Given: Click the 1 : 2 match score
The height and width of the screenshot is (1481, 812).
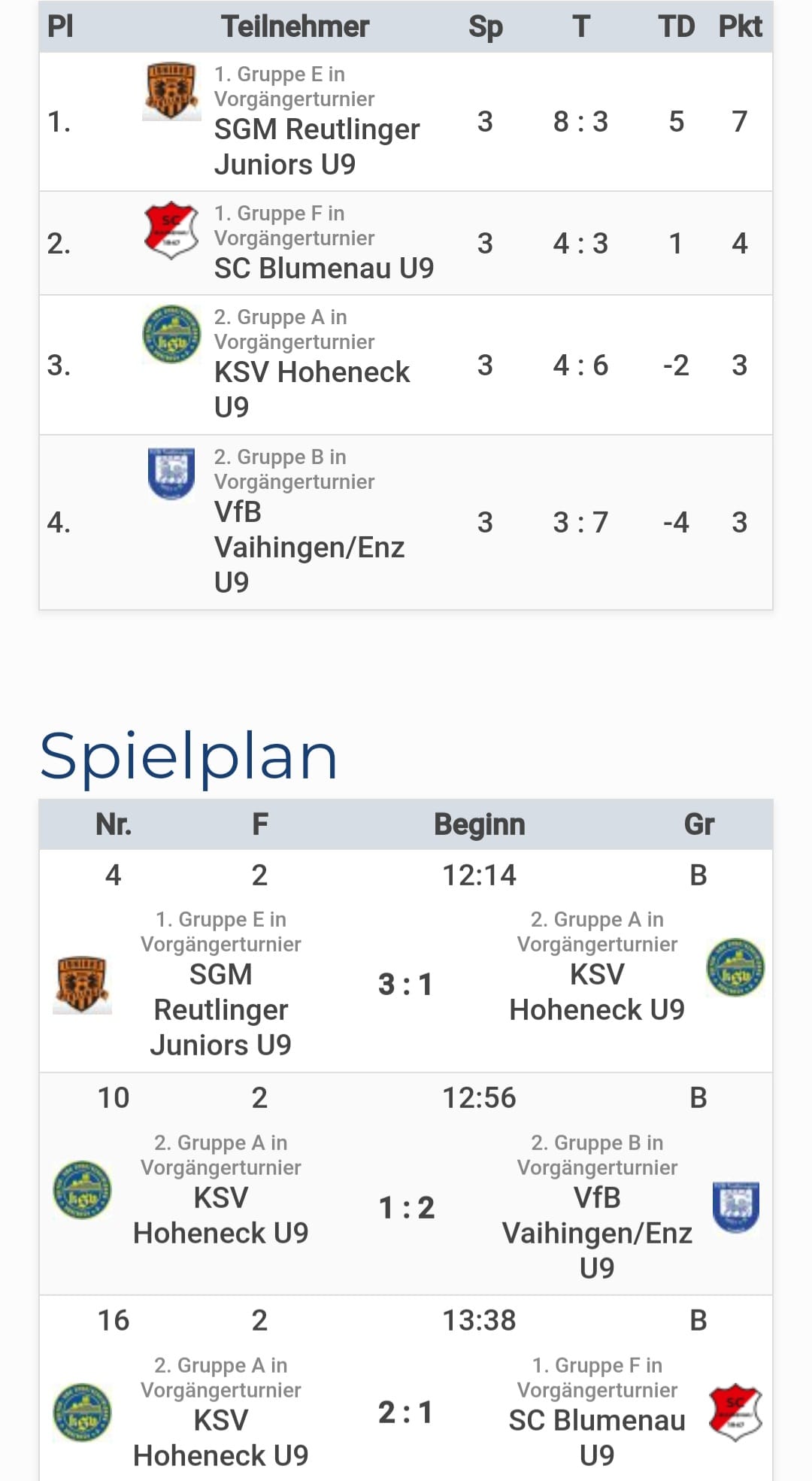Looking at the screenshot, I should pyautogui.click(x=406, y=1208).
